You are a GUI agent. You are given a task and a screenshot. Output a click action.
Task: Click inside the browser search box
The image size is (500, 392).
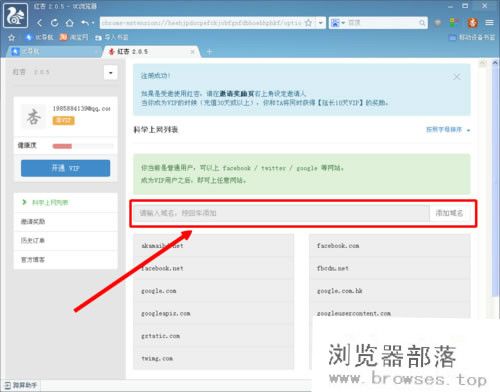coord(382,23)
